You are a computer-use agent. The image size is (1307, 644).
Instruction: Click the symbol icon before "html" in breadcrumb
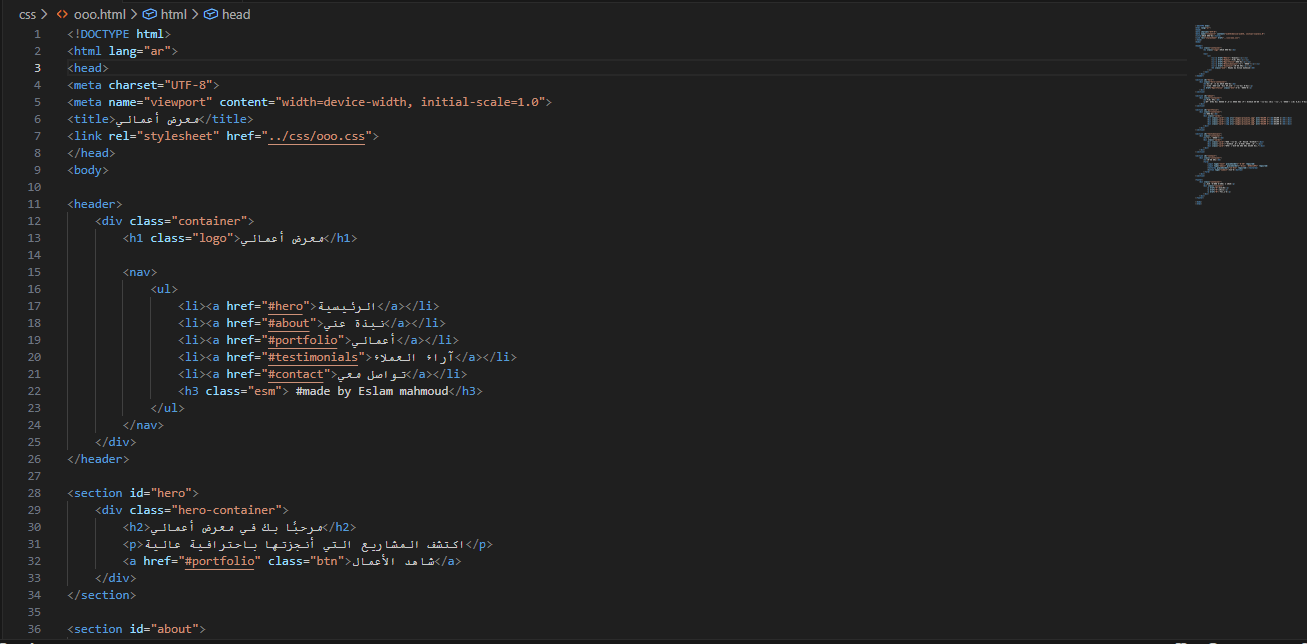[151, 14]
